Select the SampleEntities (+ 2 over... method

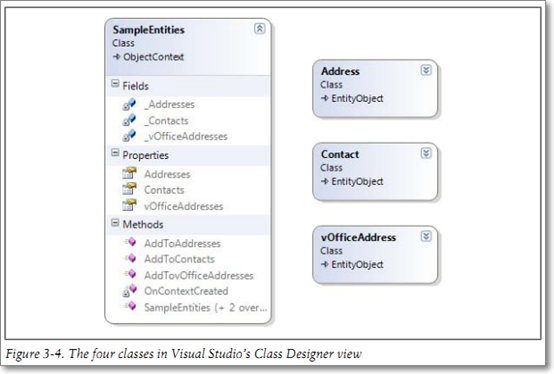click(206, 308)
